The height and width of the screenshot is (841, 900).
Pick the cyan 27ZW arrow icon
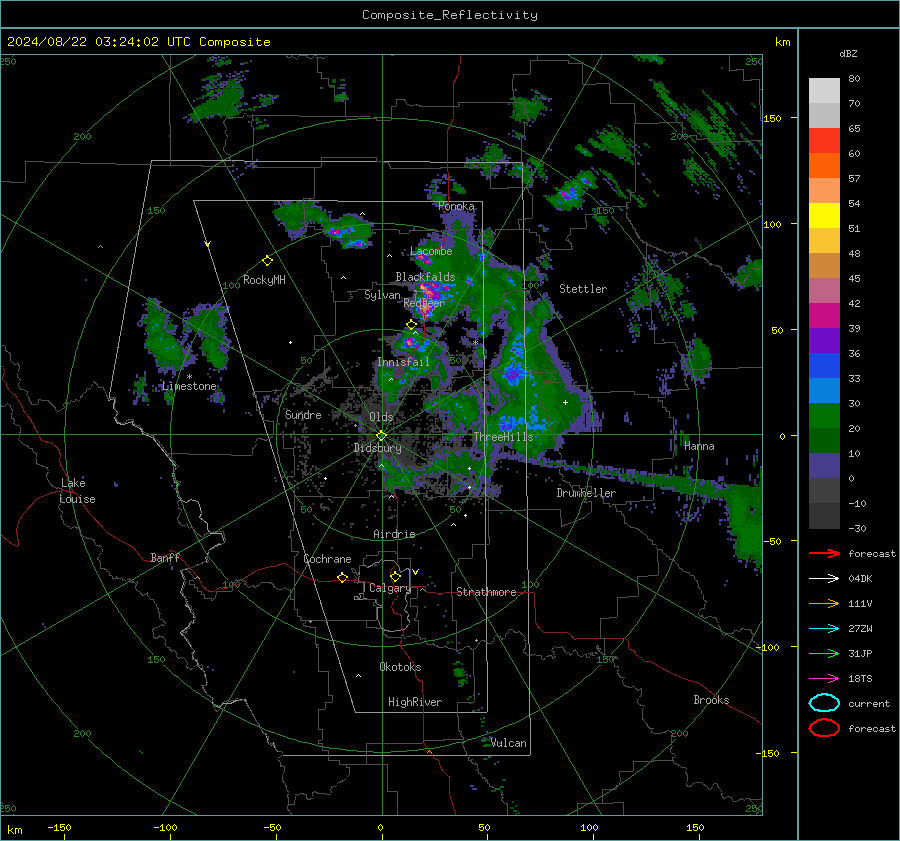pos(824,629)
